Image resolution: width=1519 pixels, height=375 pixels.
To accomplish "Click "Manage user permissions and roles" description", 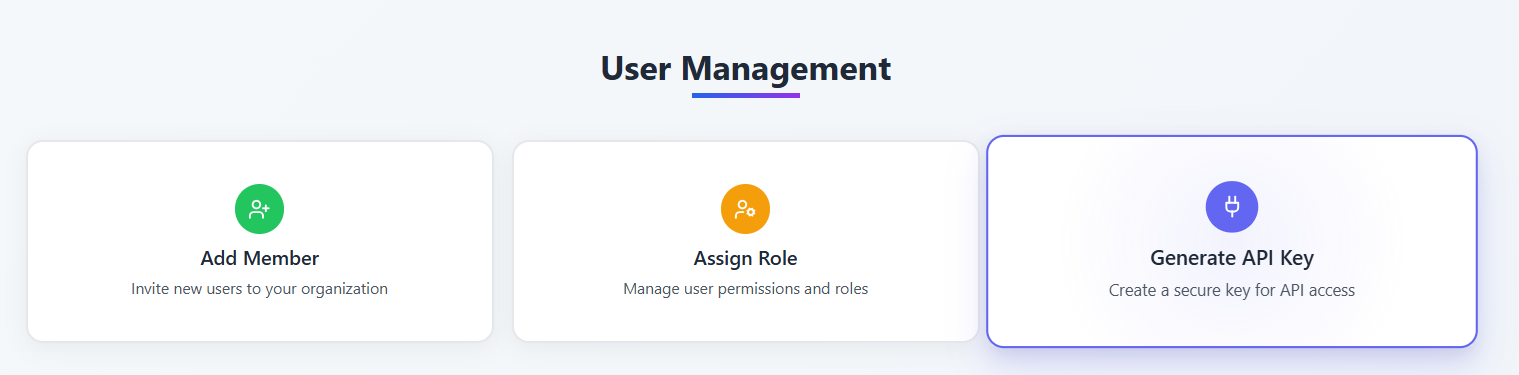I will coord(746,289).
